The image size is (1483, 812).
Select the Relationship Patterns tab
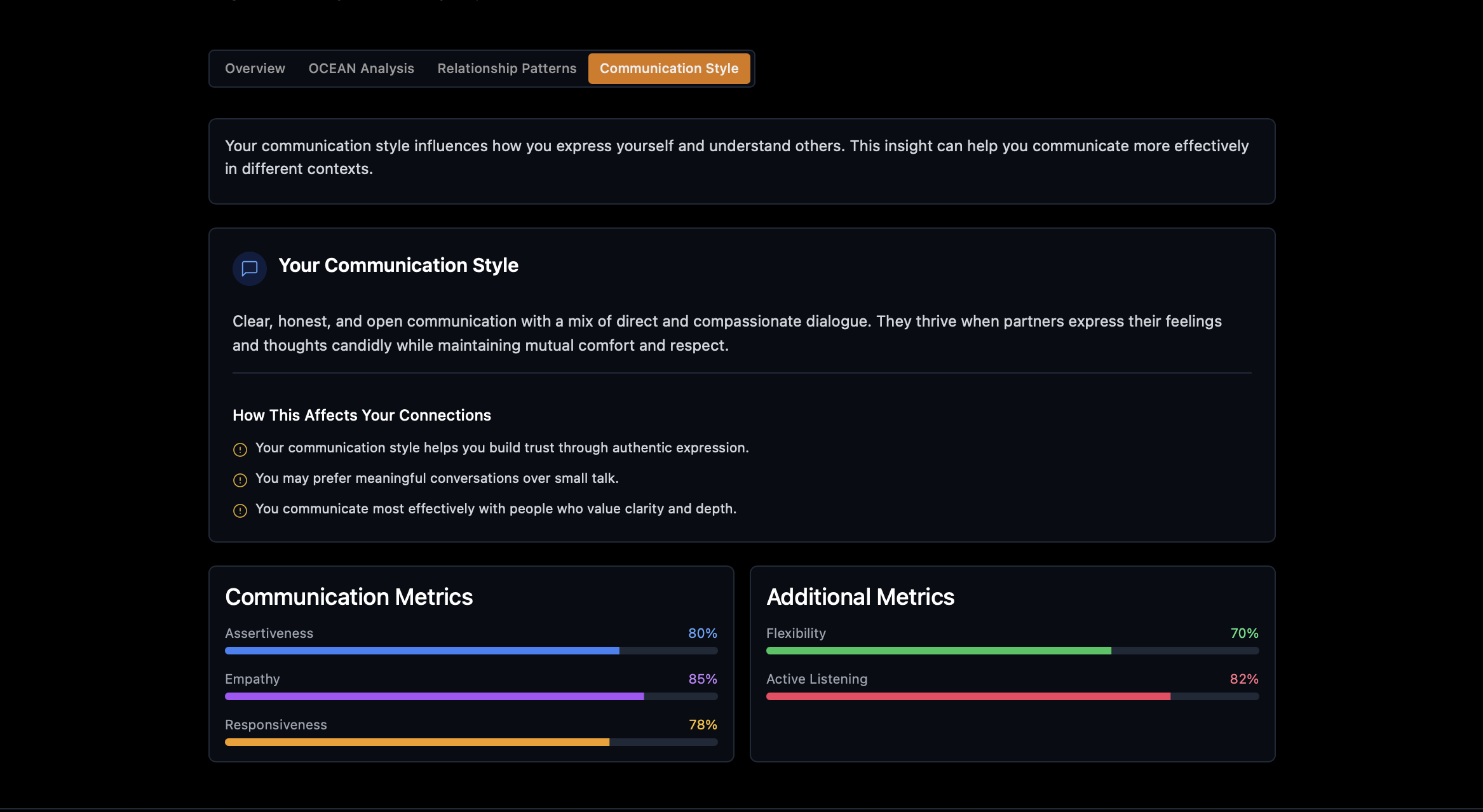pyautogui.click(x=506, y=69)
